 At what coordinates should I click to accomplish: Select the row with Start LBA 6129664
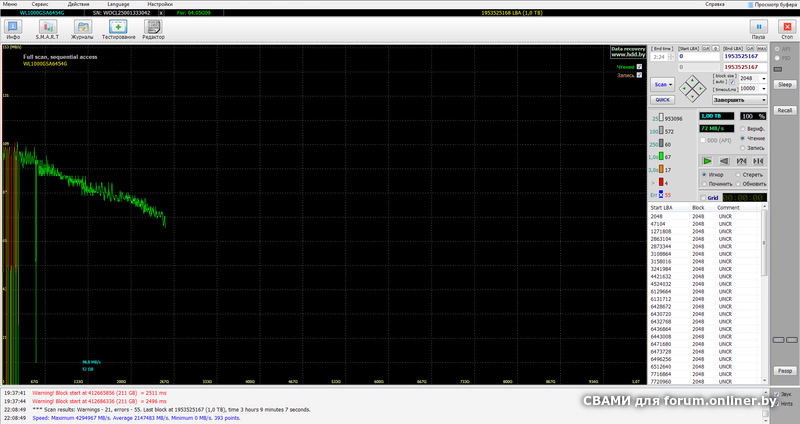tap(705, 291)
